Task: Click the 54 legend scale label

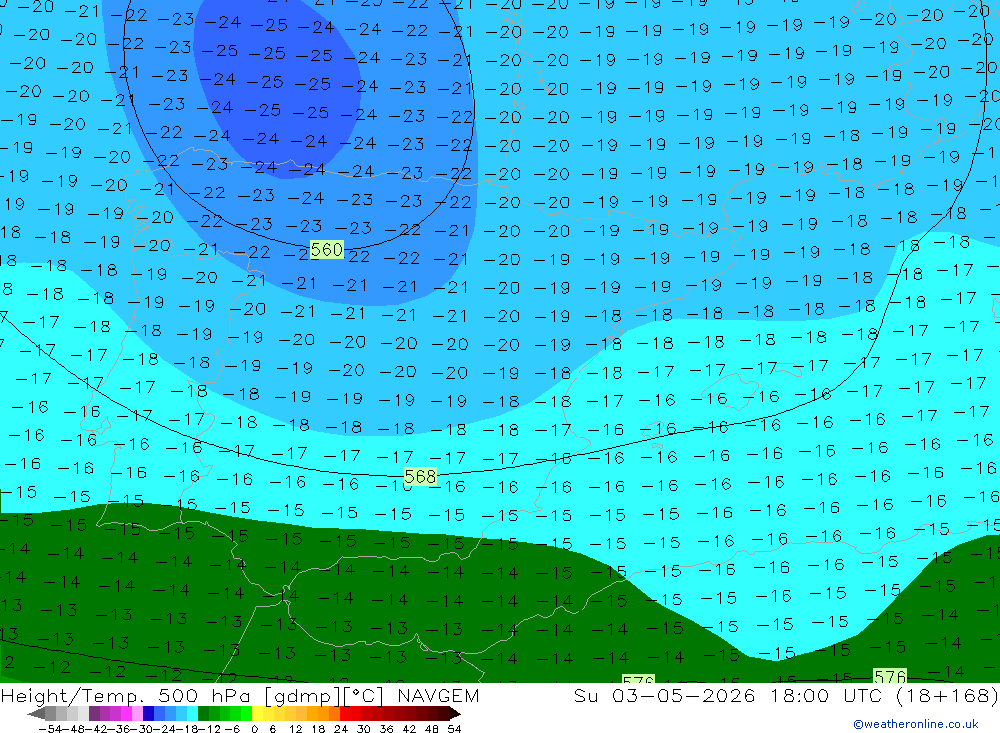Action: (x=454, y=729)
